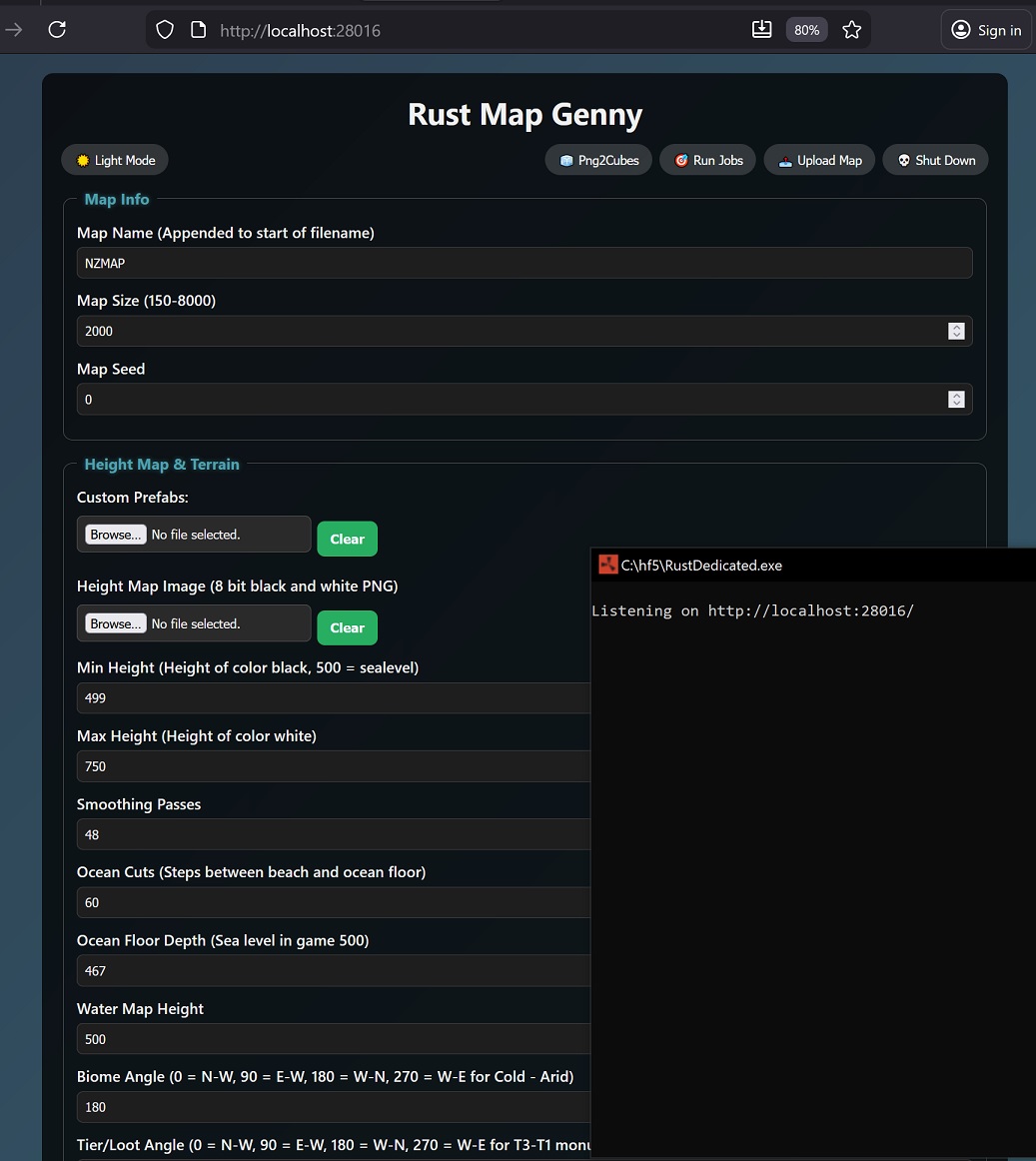Click the upload tray icon on Upload Map
The width and height of the screenshot is (1036, 1161).
point(785,161)
